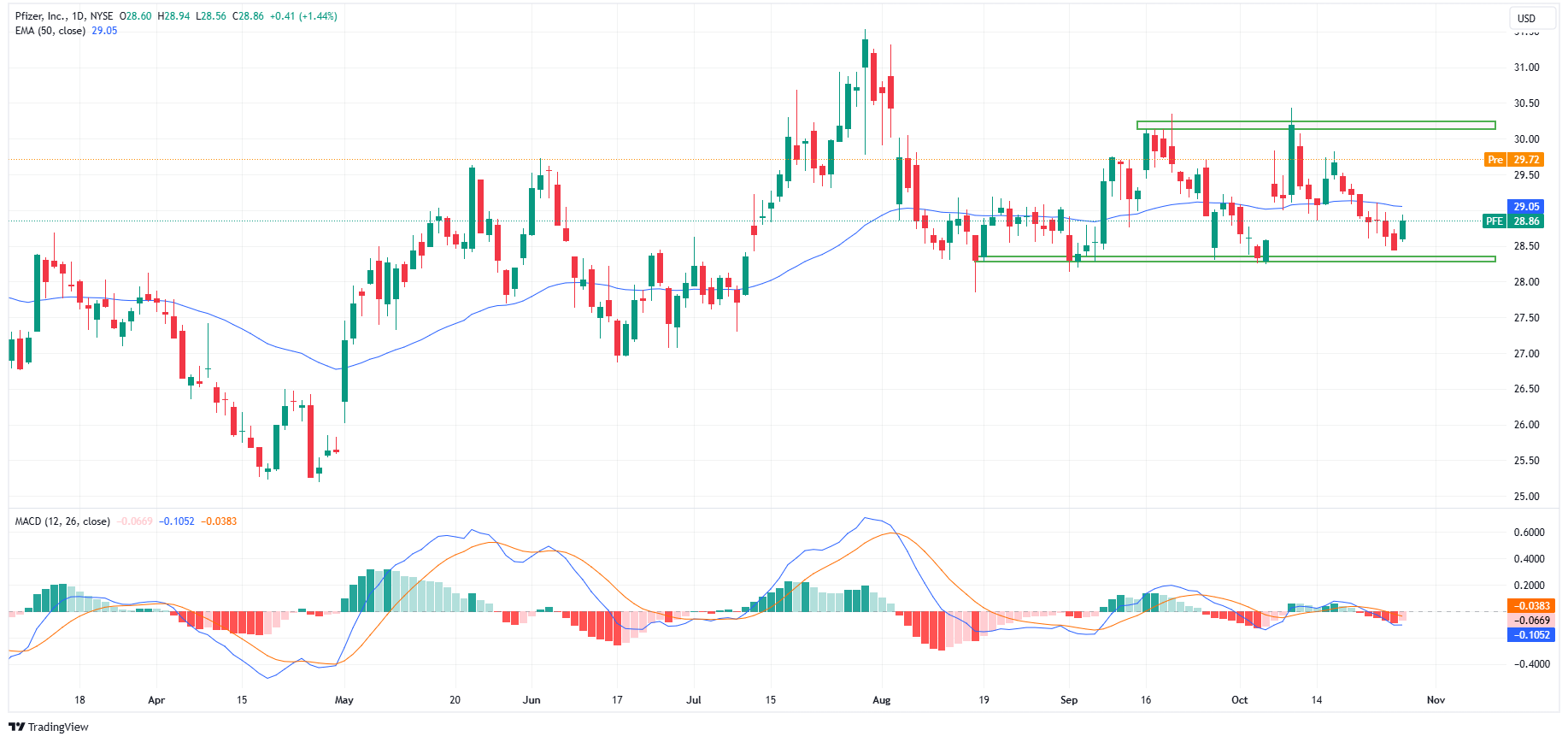Click the MACD legend value -0.1052
This screenshot has height=742, width=1568.
coord(177,521)
